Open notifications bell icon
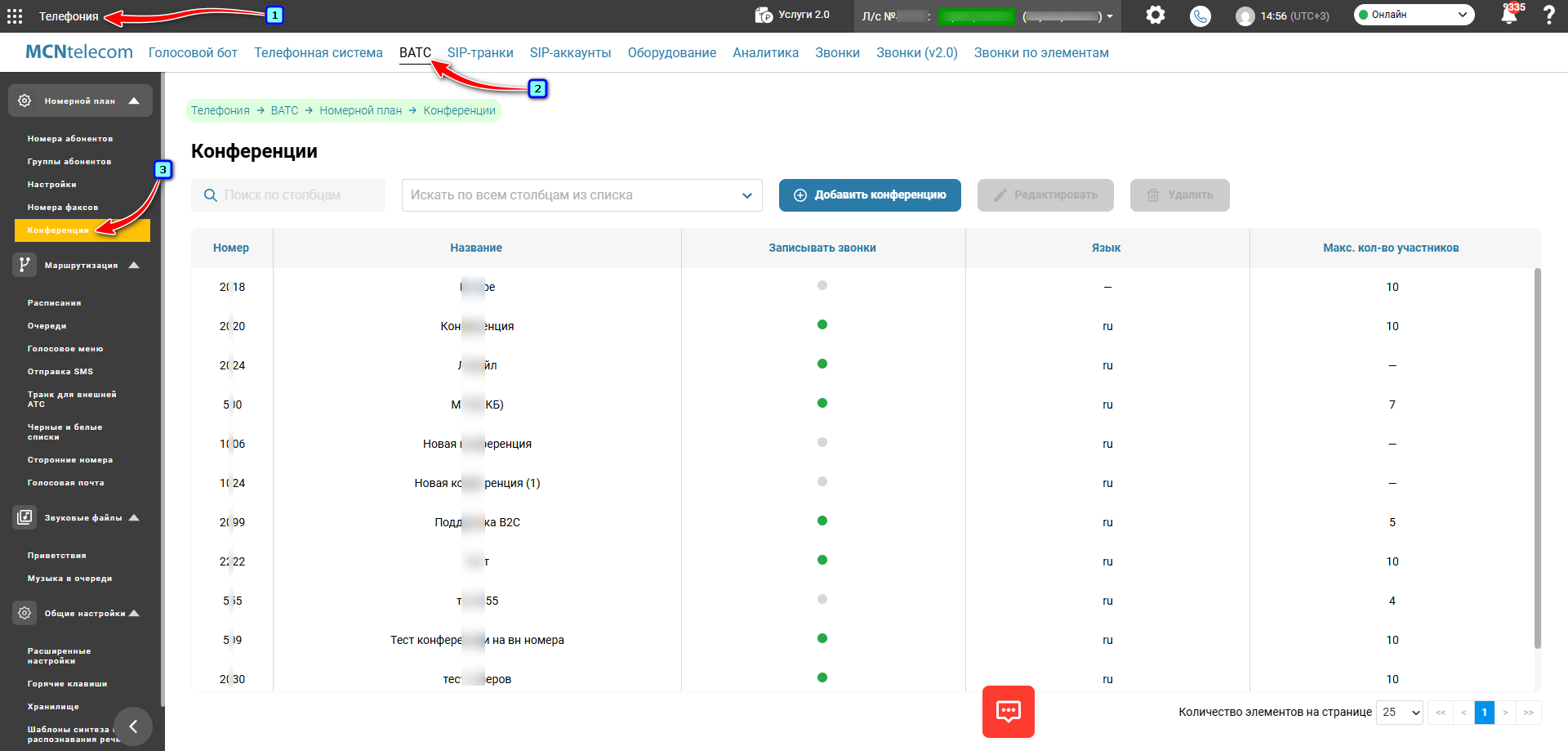This screenshot has height=751, width=1568. pyautogui.click(x=1508, y=15)
